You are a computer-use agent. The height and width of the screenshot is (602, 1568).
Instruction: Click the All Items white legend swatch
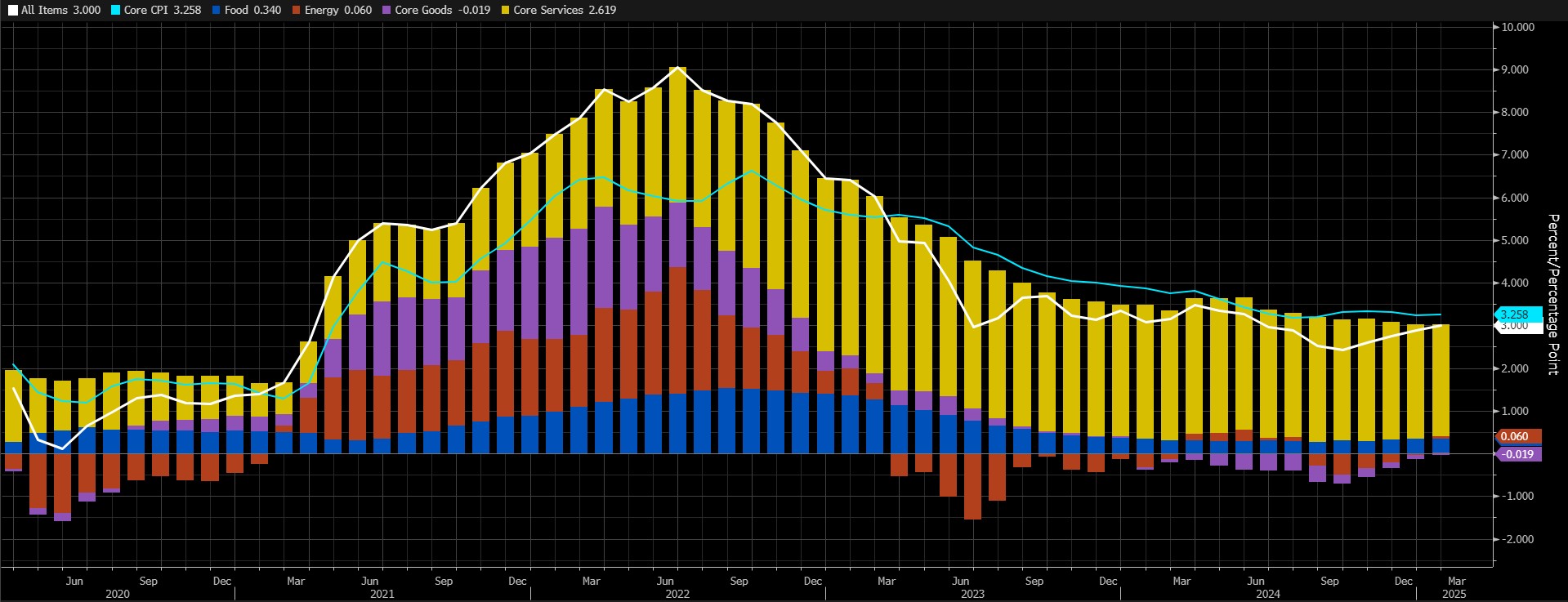(13, 11)
